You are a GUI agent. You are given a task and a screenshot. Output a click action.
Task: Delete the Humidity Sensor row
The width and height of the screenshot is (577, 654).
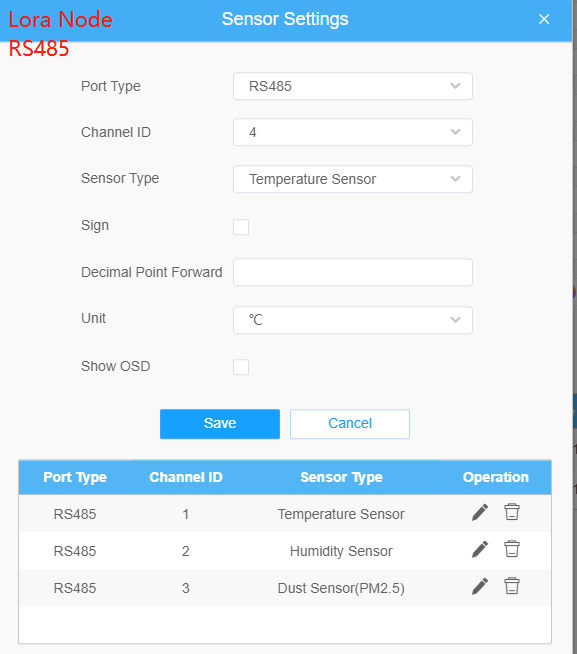tap(512, 549)
